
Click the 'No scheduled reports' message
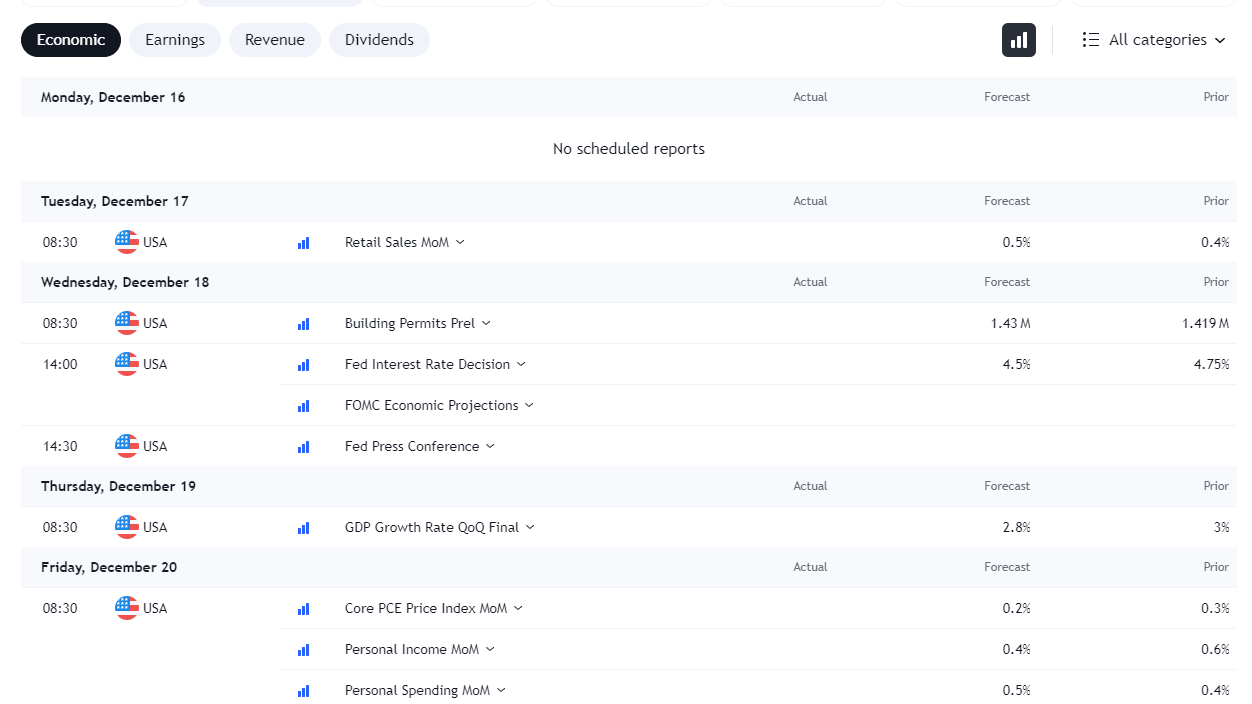click(x=629, y=149)
